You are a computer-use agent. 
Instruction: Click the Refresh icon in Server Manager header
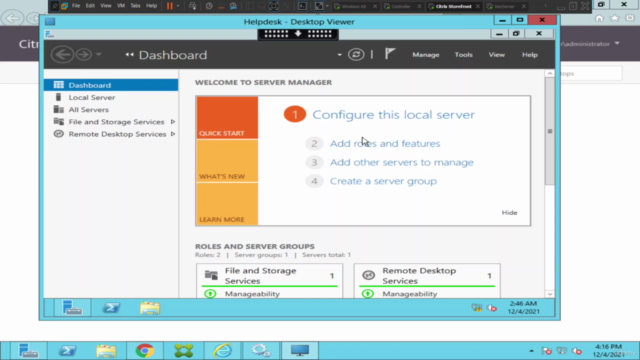point(356,54)
